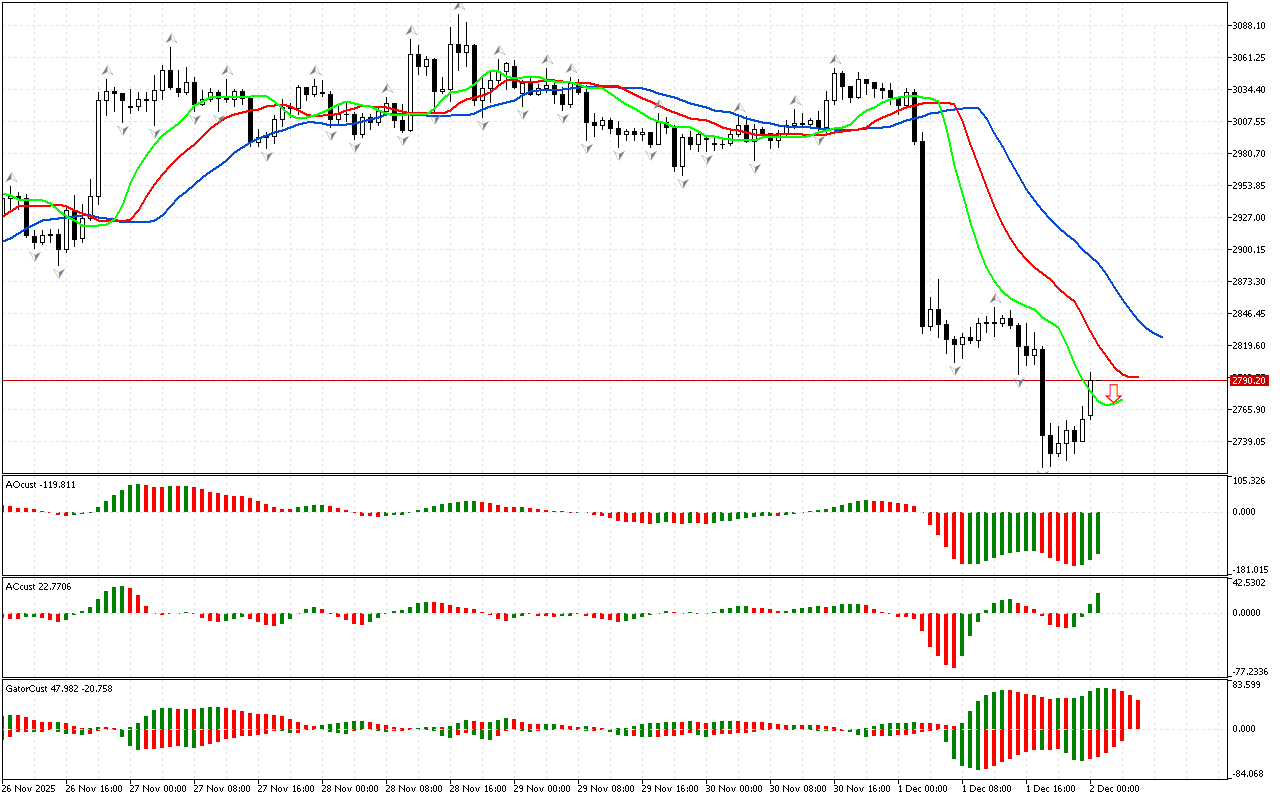Click the 2739.05 price scale label
The width and height of the screenshot is (1280, 800).
[x=1249, y=442]
